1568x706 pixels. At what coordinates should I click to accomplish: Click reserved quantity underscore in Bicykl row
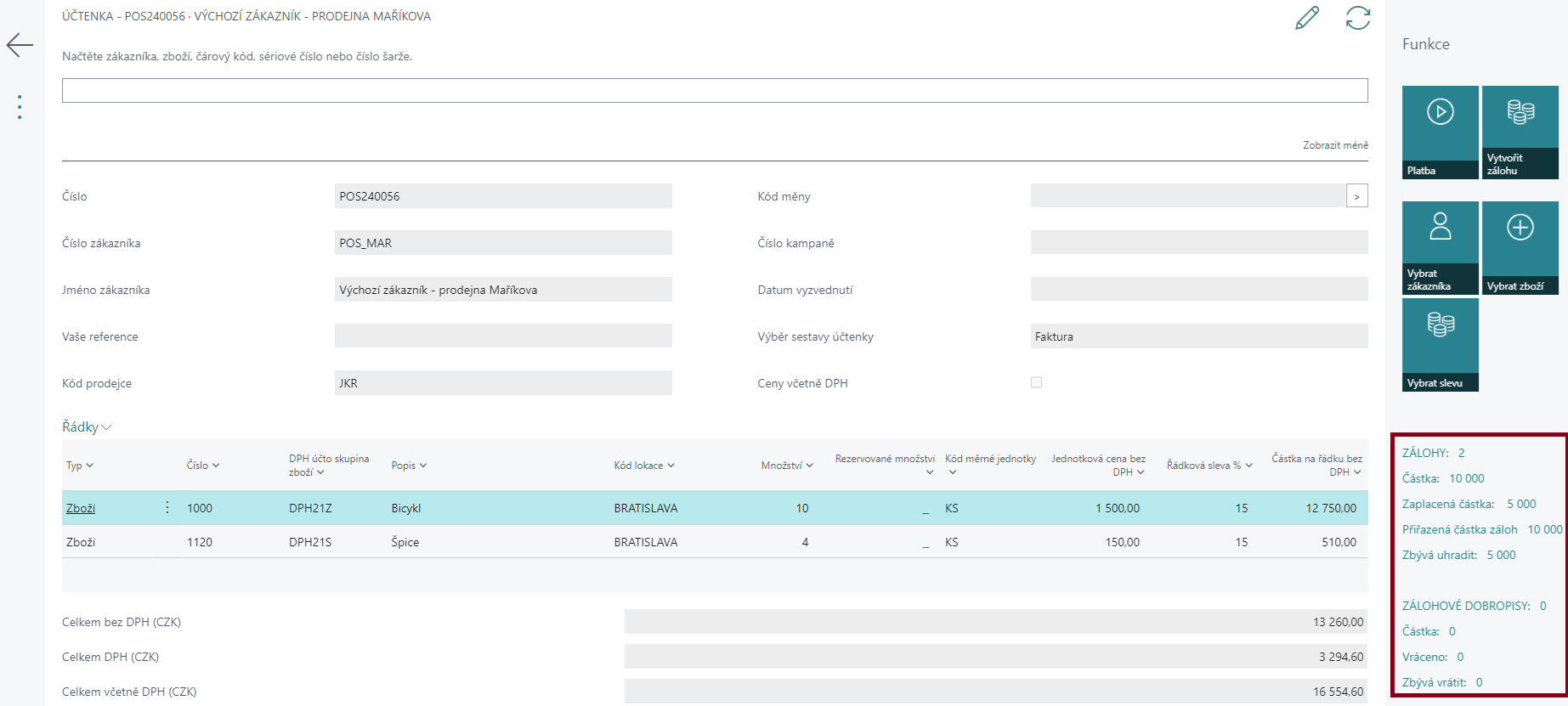[926, 508]
